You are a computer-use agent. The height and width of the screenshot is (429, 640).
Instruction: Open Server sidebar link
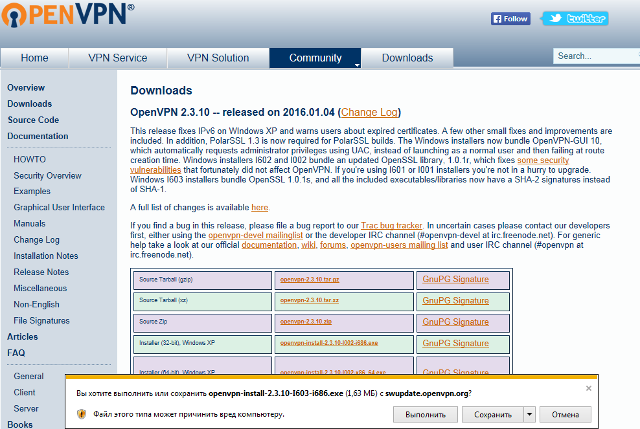tap(26, 409)
